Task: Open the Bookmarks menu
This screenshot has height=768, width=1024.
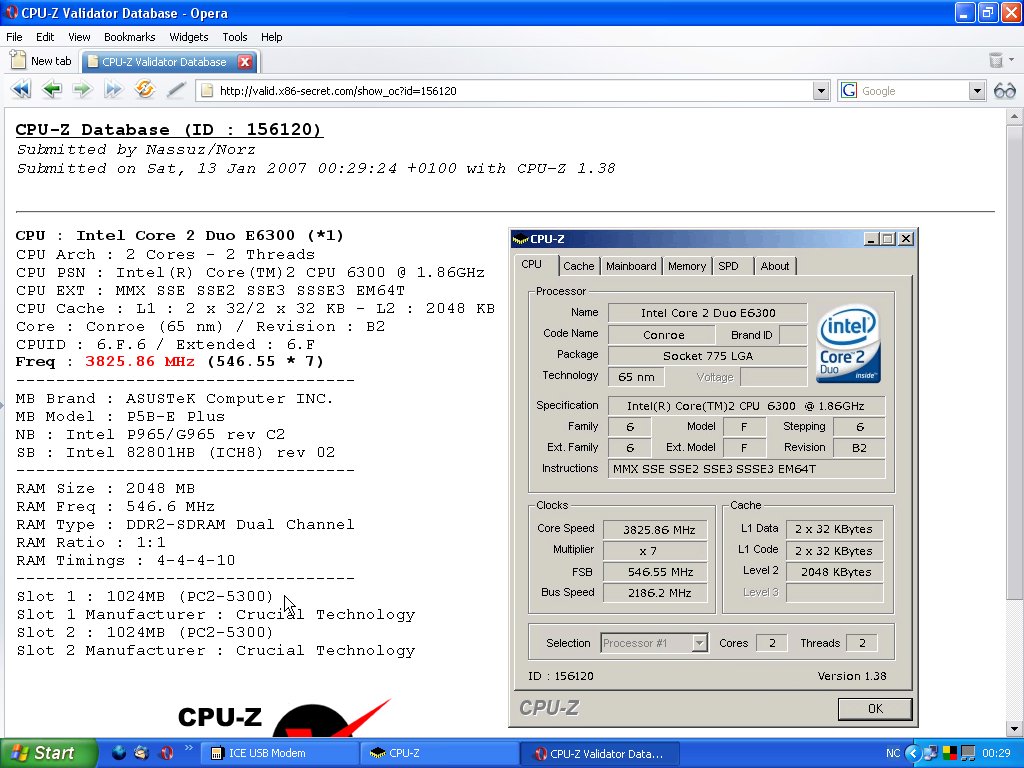Action: (129, 37)
